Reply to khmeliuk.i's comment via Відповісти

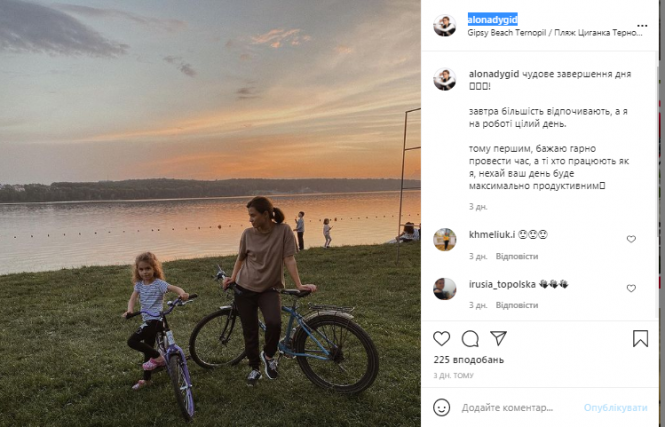tap(517, 256)
